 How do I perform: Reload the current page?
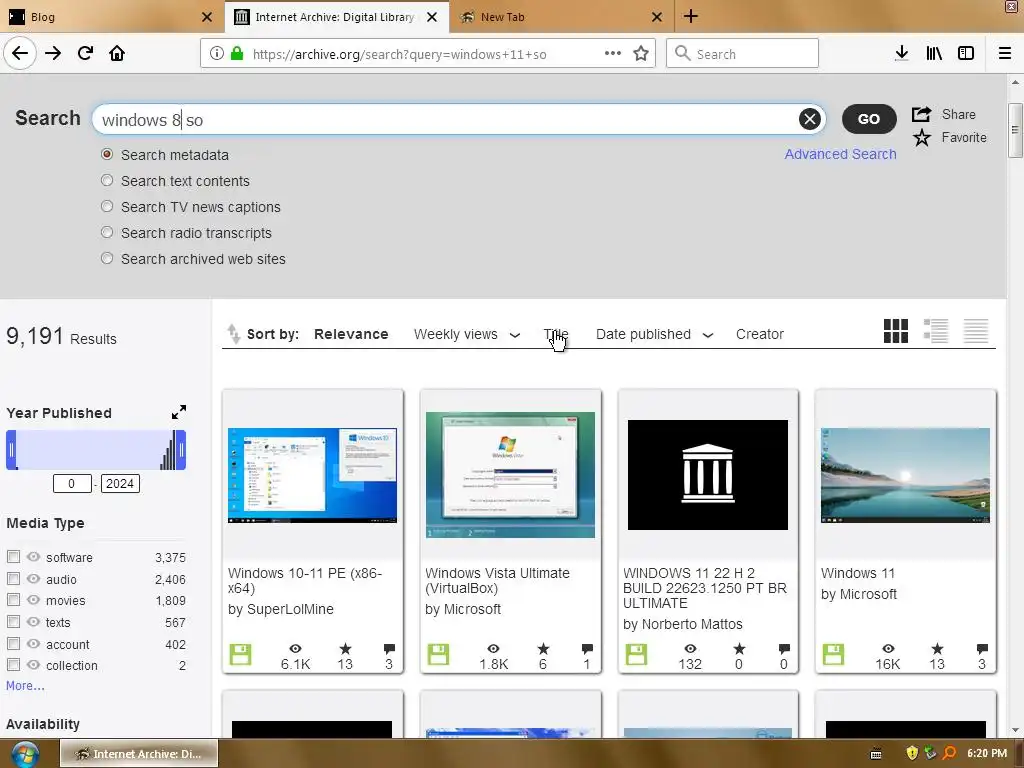tap(85, 54)
